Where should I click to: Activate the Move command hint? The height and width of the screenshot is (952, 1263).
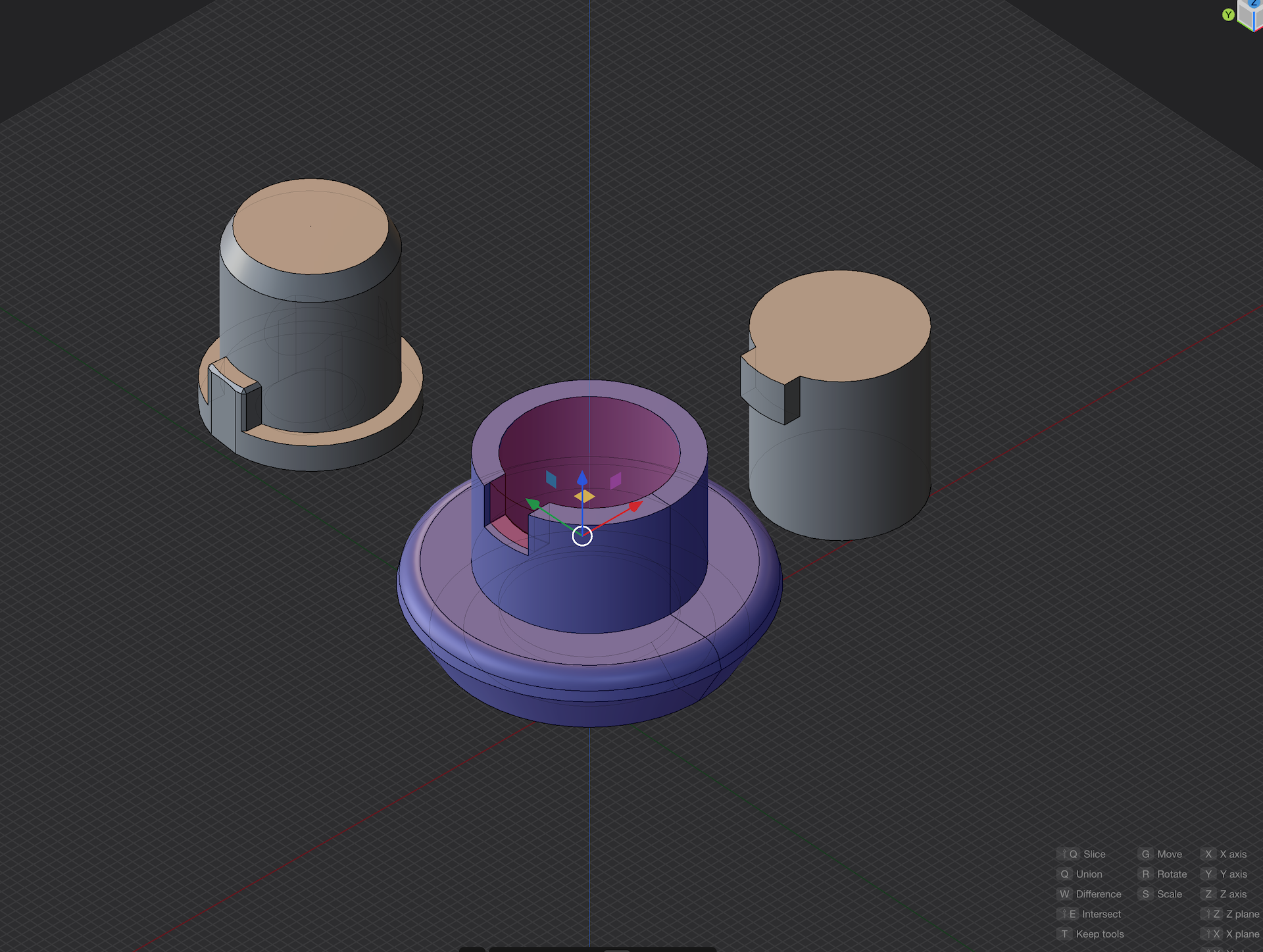coord(1161,854)
